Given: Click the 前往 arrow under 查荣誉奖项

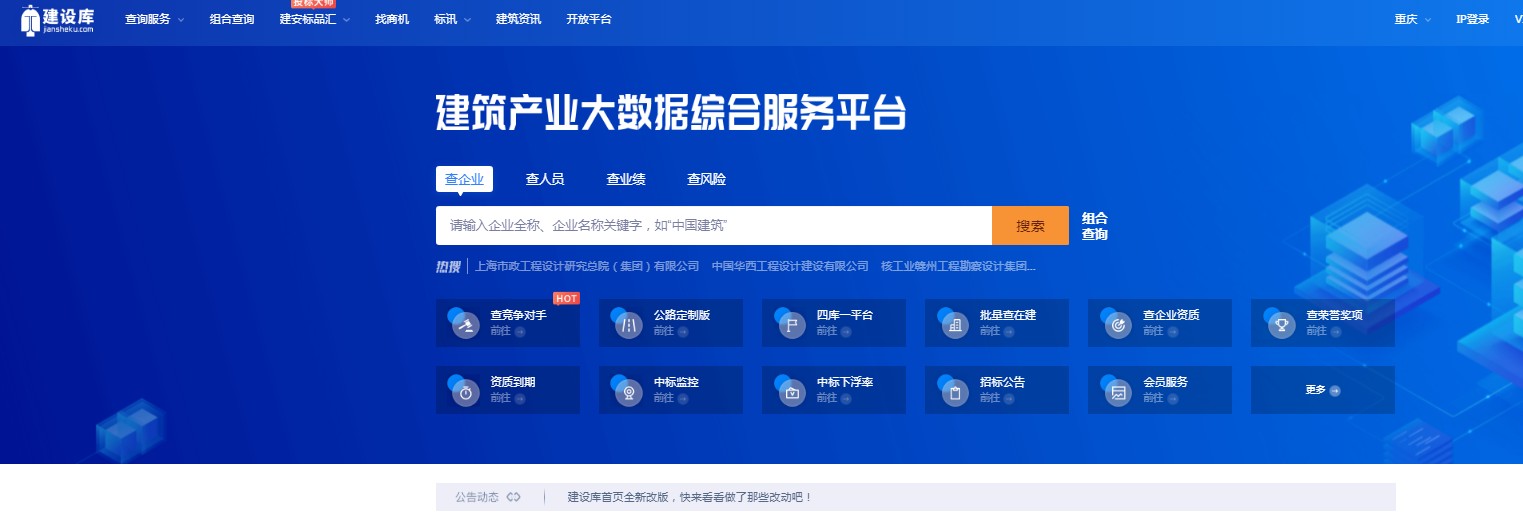Looking at the screenshot, I should (1335, 331).
